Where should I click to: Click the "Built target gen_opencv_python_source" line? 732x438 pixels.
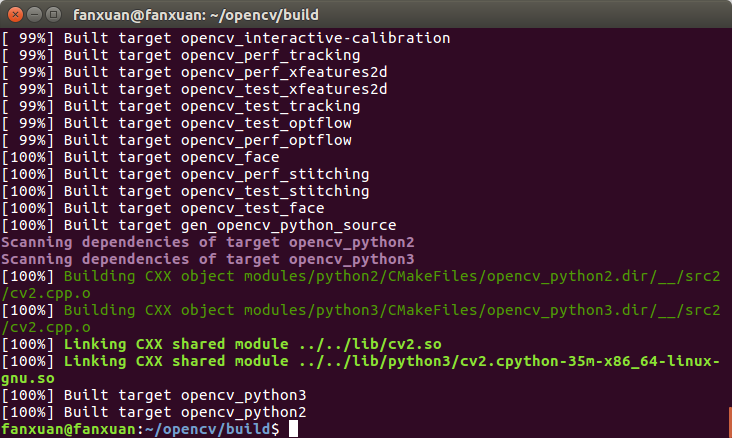pyautogui.click(x=198, y=225)
